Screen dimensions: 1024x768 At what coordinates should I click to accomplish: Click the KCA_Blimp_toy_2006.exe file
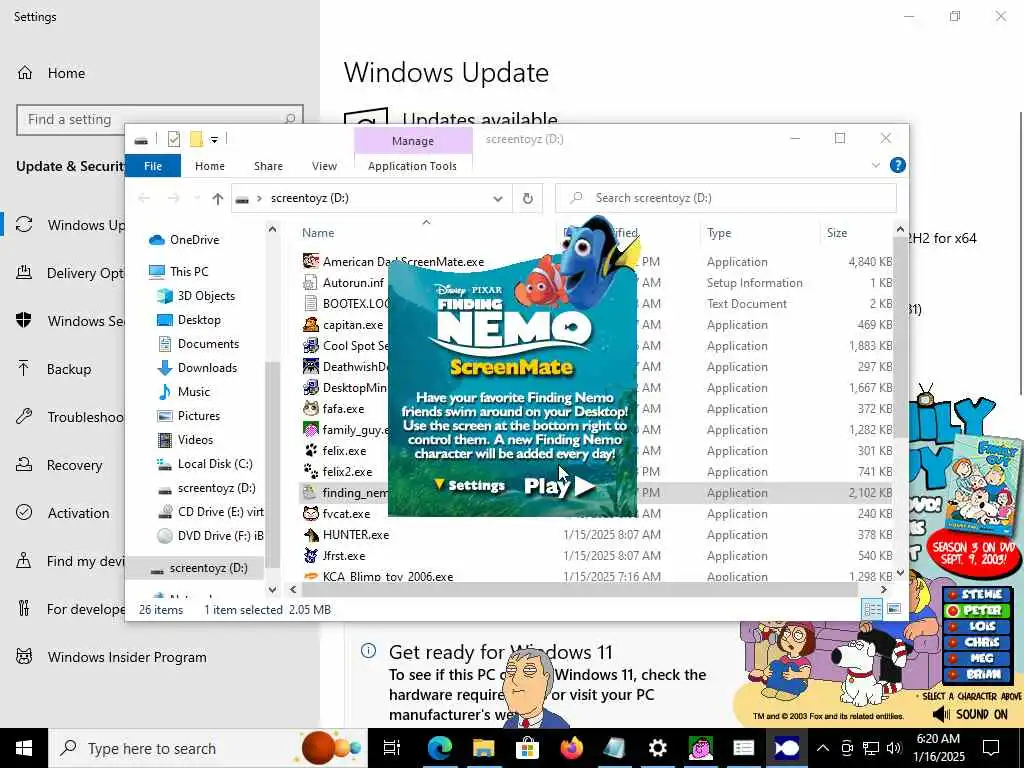pyautogui.click(x=388, y=576)
